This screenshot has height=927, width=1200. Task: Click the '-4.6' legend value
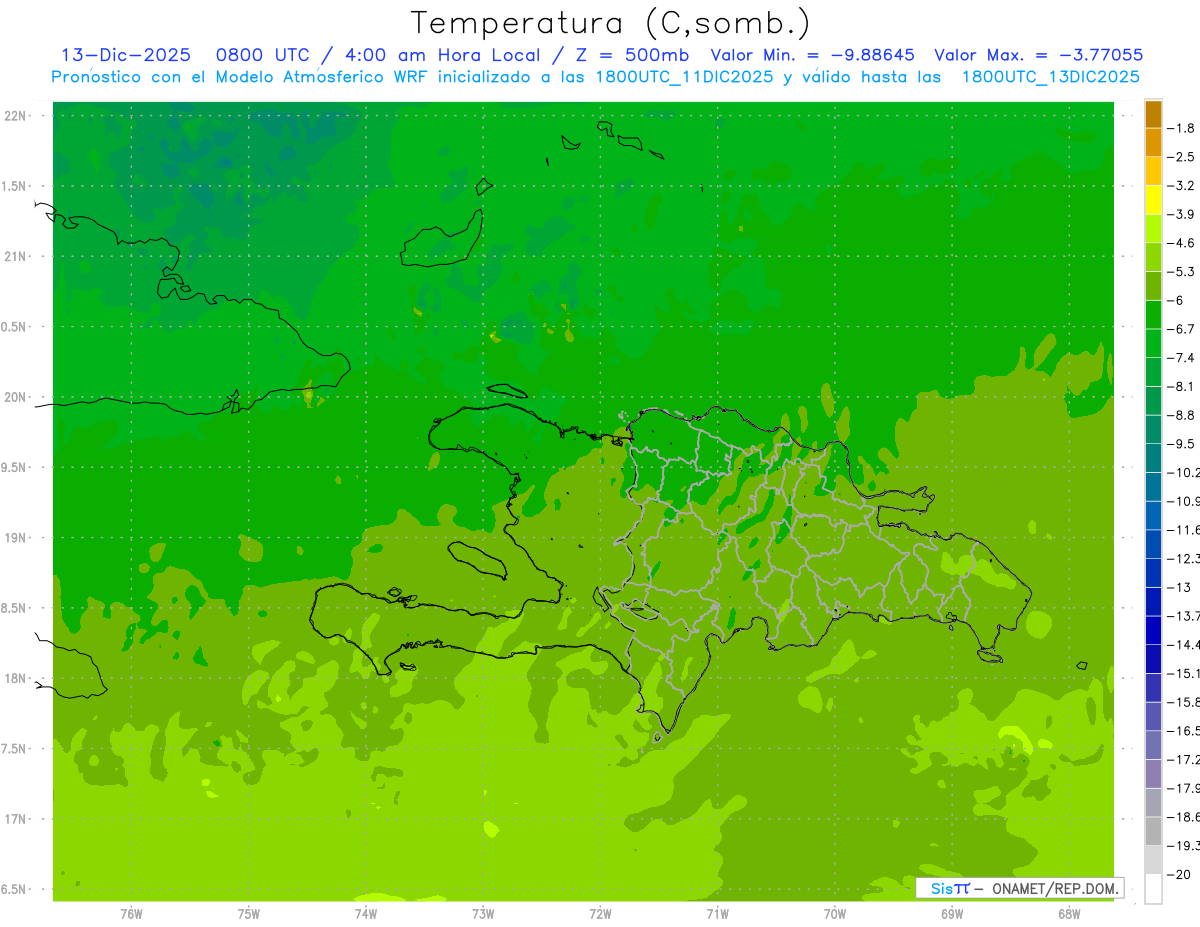click(1181, 243)
